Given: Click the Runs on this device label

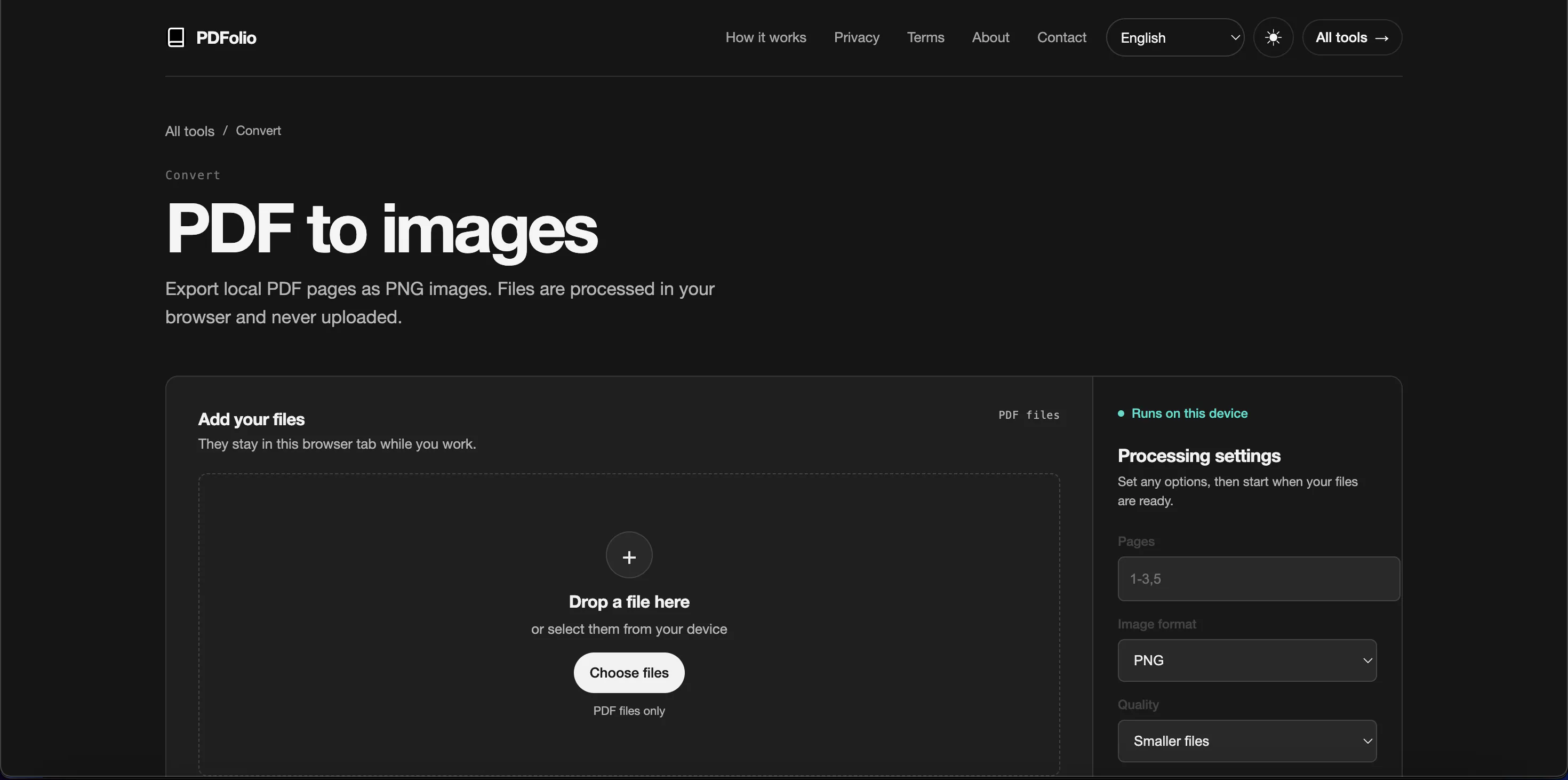Looking at the screenshot, I should (1189, 413).
